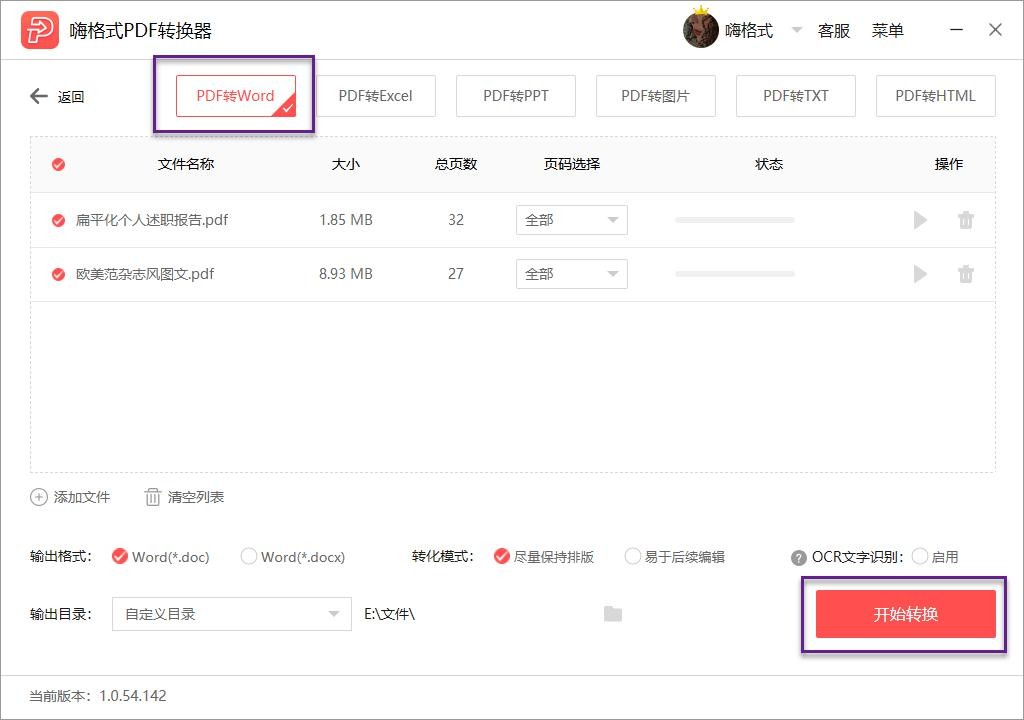
Task: Switch to PDF转Word tab
Action: 236,96
